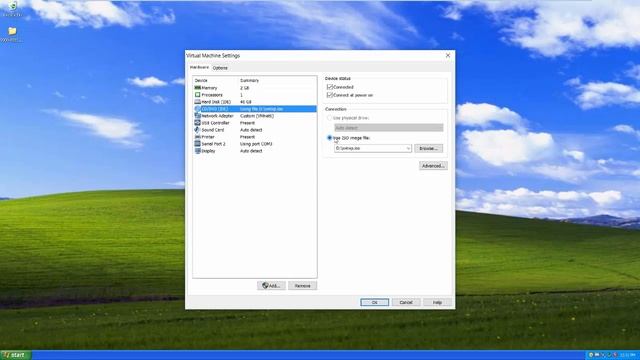Screen dimensions: 640x360
Task: Open the Recycle Bin desktop icon
Action: coord(12,7)
